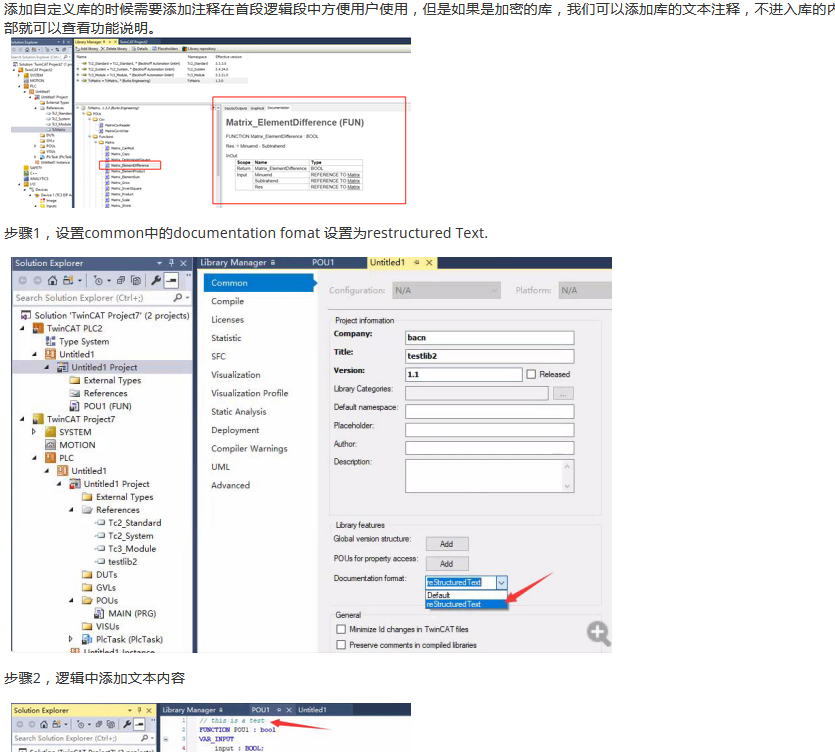Click down arrow of Description scrollbar
This screenshot has width=835, height=752.
(x=567, y=486)
